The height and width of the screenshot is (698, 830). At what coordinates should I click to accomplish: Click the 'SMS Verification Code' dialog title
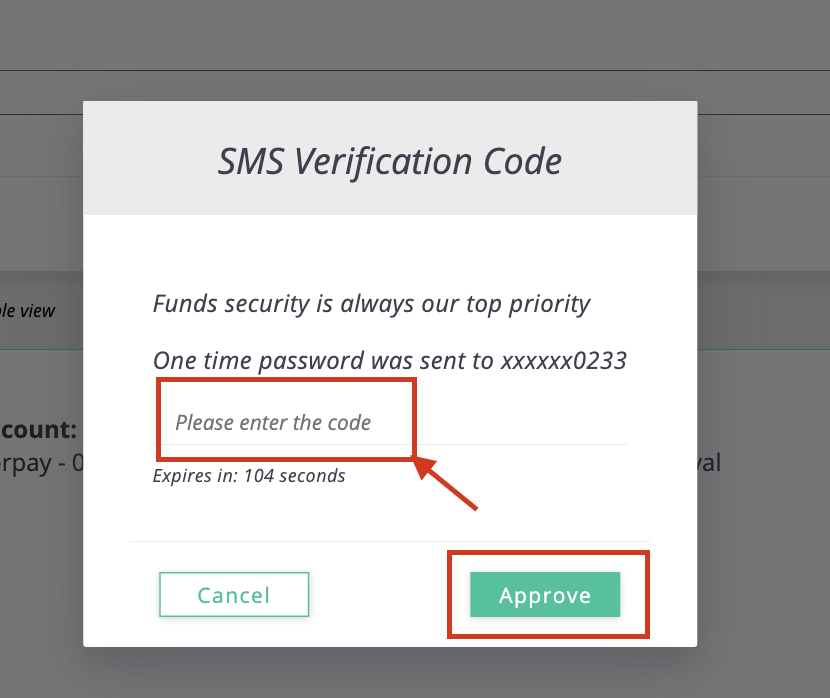(x=390, y=161)
